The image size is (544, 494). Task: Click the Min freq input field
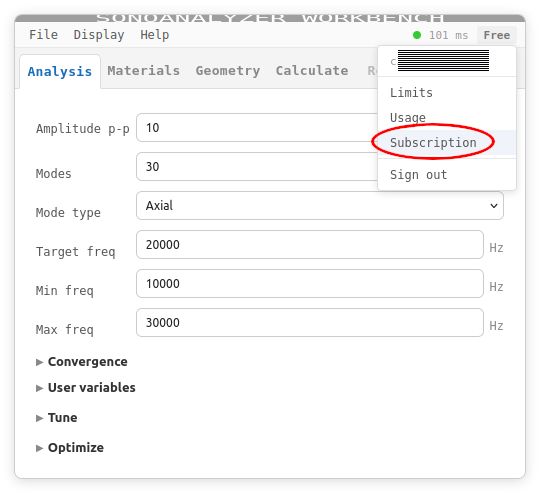point(310,283)
